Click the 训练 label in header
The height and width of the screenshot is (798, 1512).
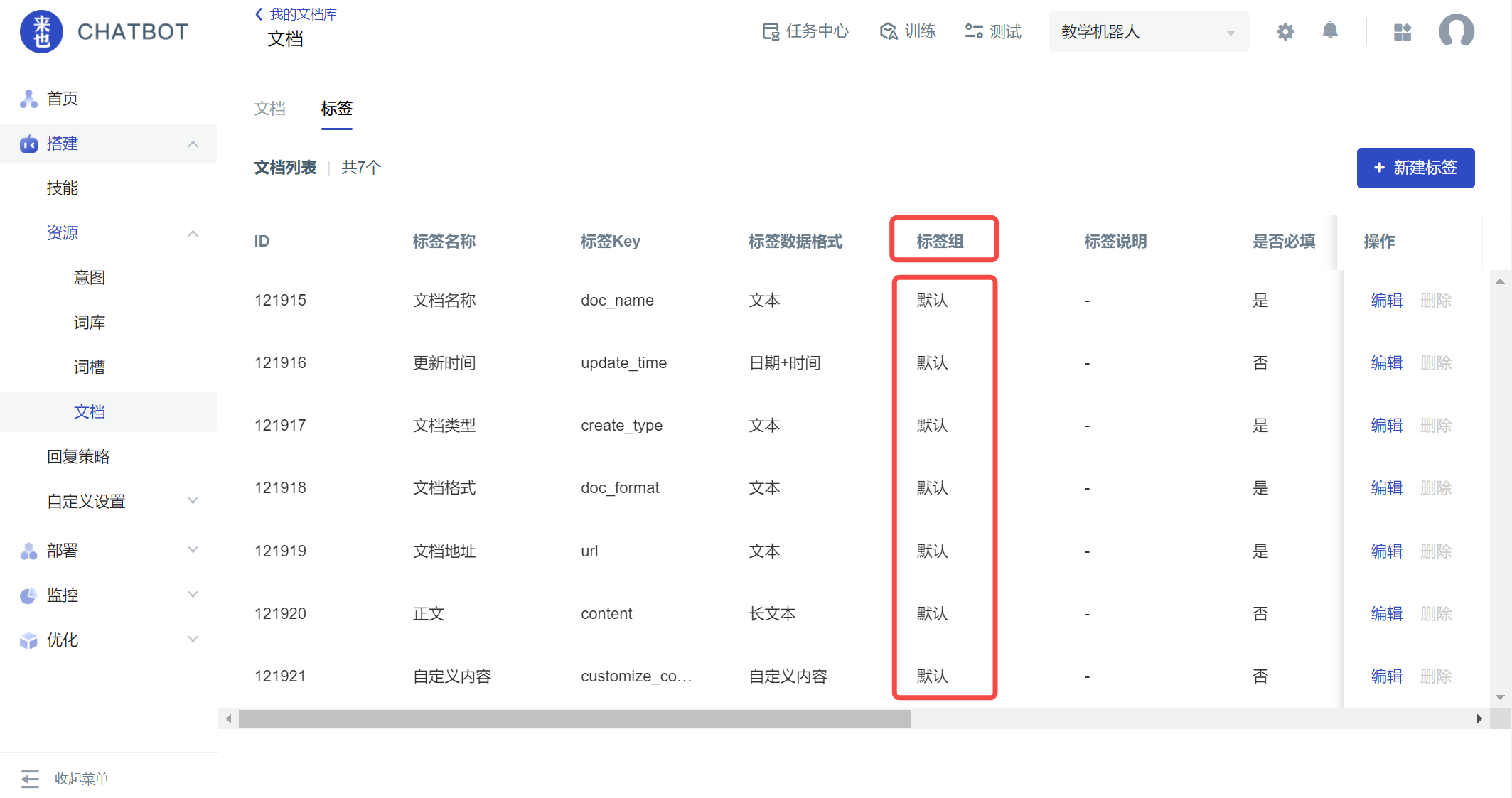pos(921,31)
